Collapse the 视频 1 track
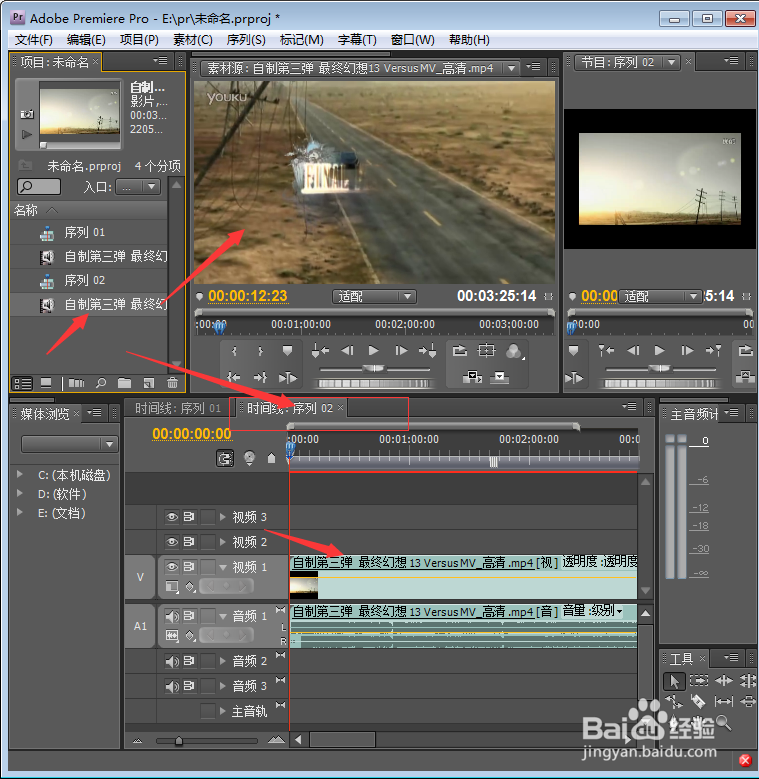759x779 pixels. (x=223, y=567)
